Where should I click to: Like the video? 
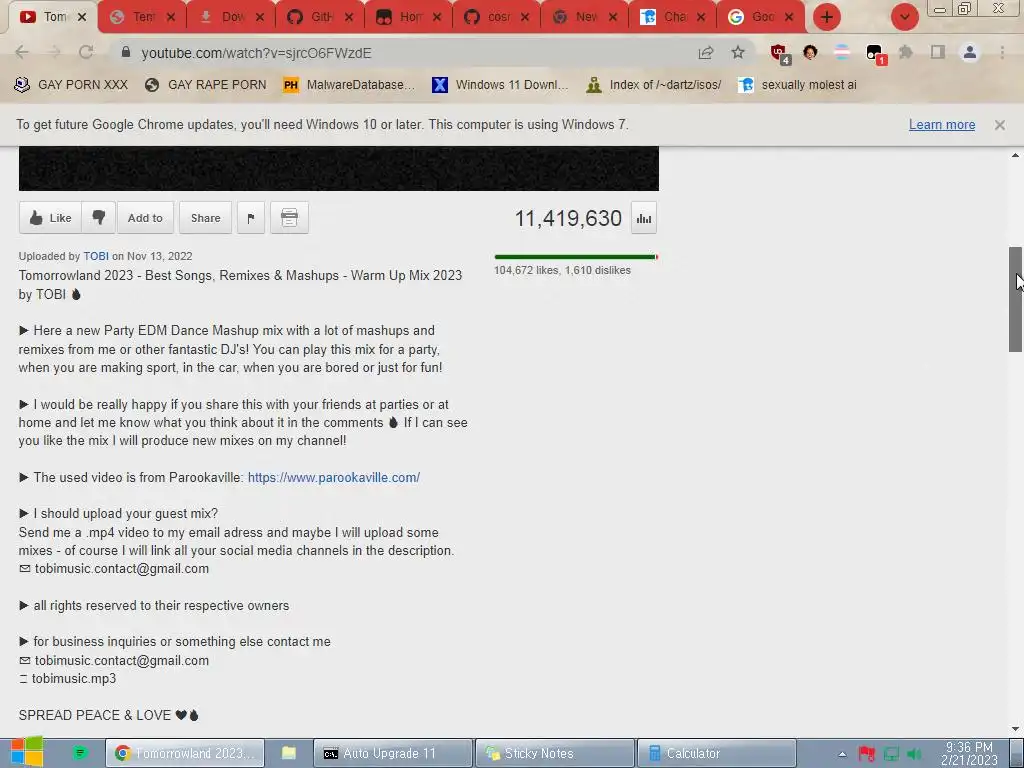pos(50,218)
